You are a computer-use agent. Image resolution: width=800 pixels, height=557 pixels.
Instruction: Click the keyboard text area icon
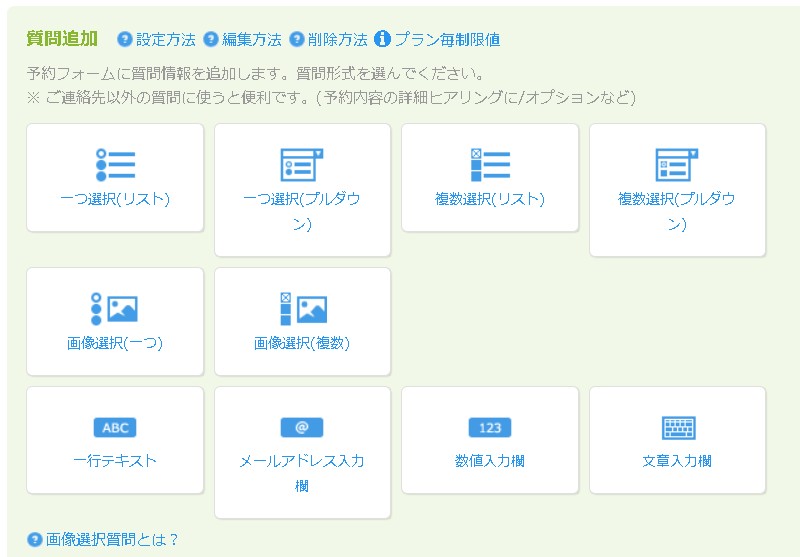[677, 428]
